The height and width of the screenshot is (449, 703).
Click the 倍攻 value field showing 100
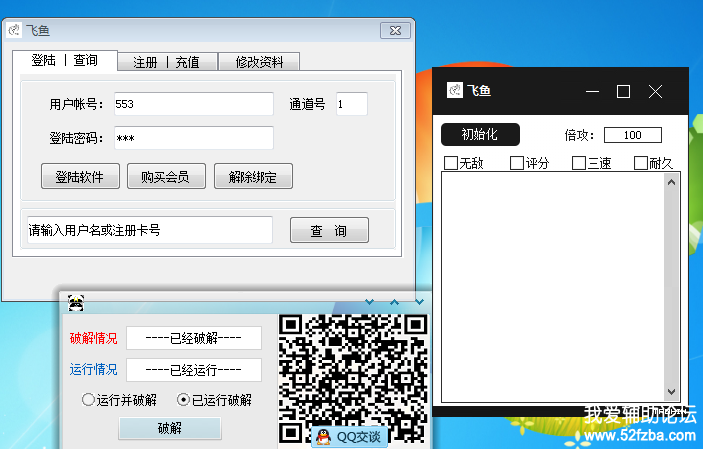click(x=633, y=135)
